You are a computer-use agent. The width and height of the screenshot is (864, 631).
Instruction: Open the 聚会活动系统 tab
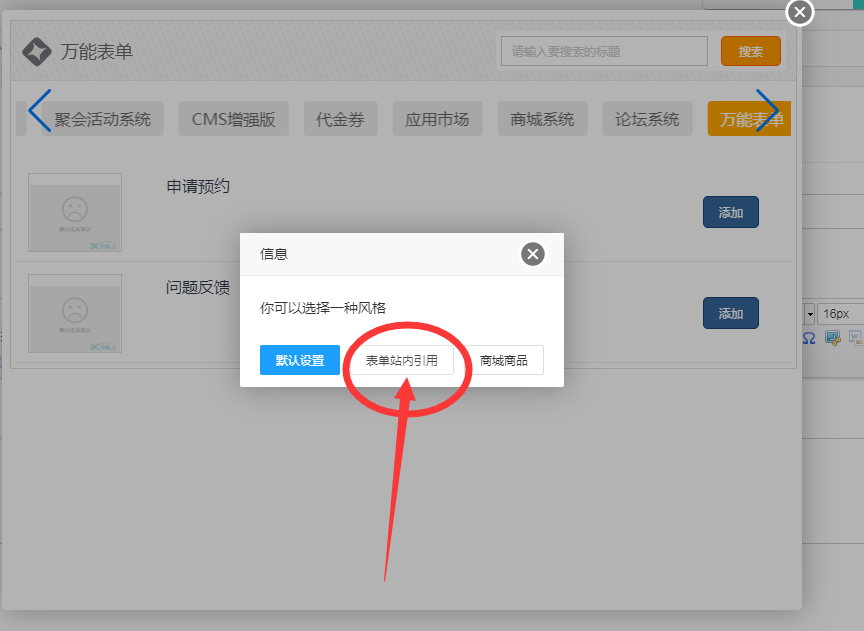102,118
